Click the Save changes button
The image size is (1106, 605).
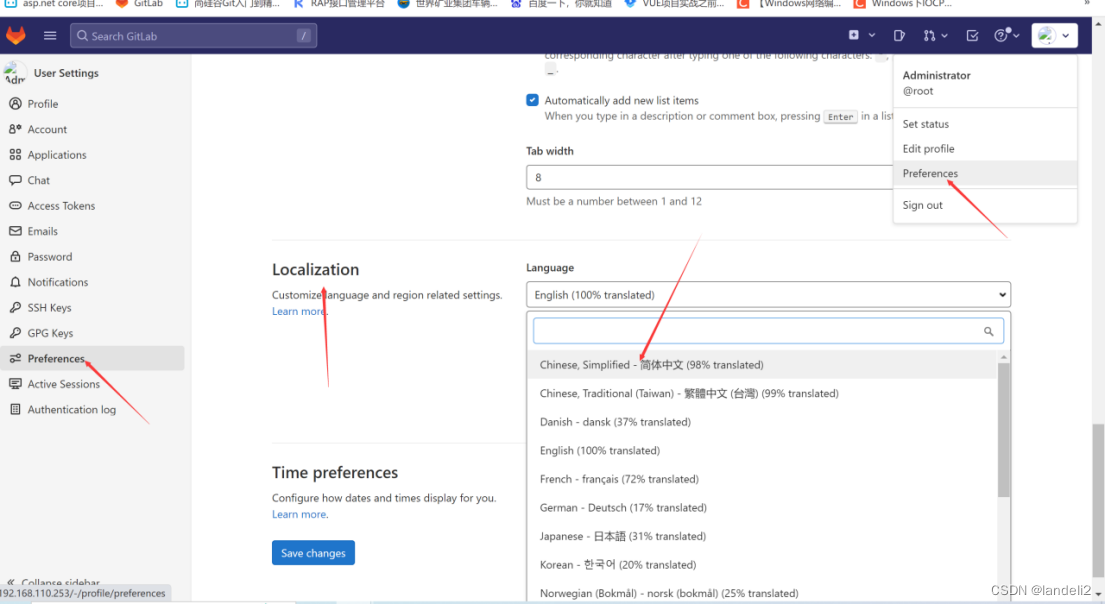click(313, 553)
